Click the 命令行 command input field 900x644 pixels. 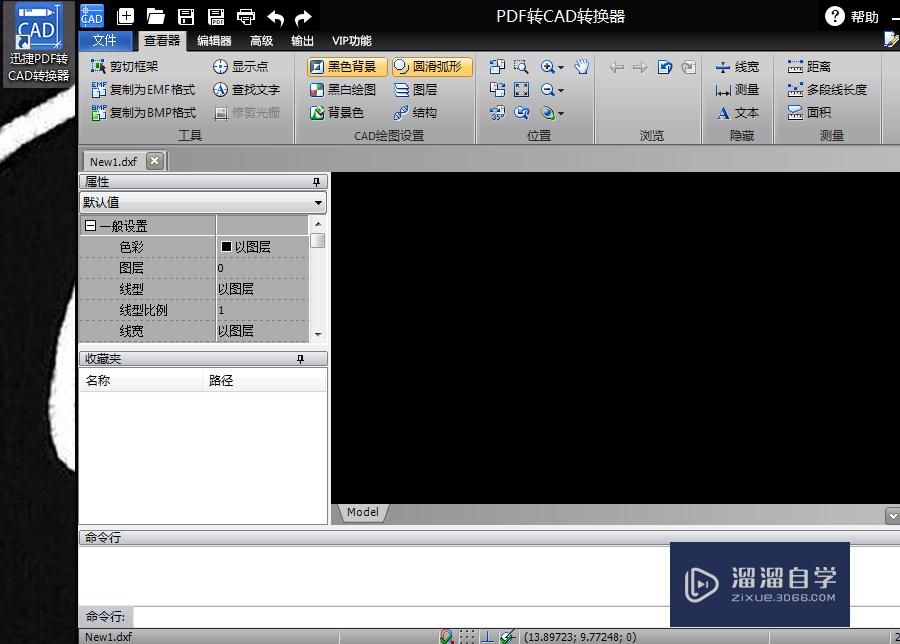point(400,616)
